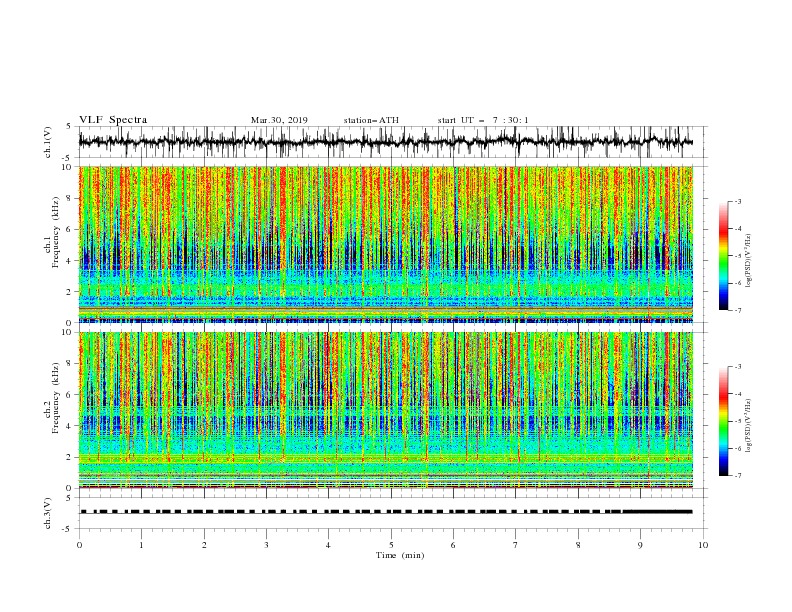The image size is (792, 612).
Task: Click the "ch.1(V)" axis label
Action: point(49,142)
